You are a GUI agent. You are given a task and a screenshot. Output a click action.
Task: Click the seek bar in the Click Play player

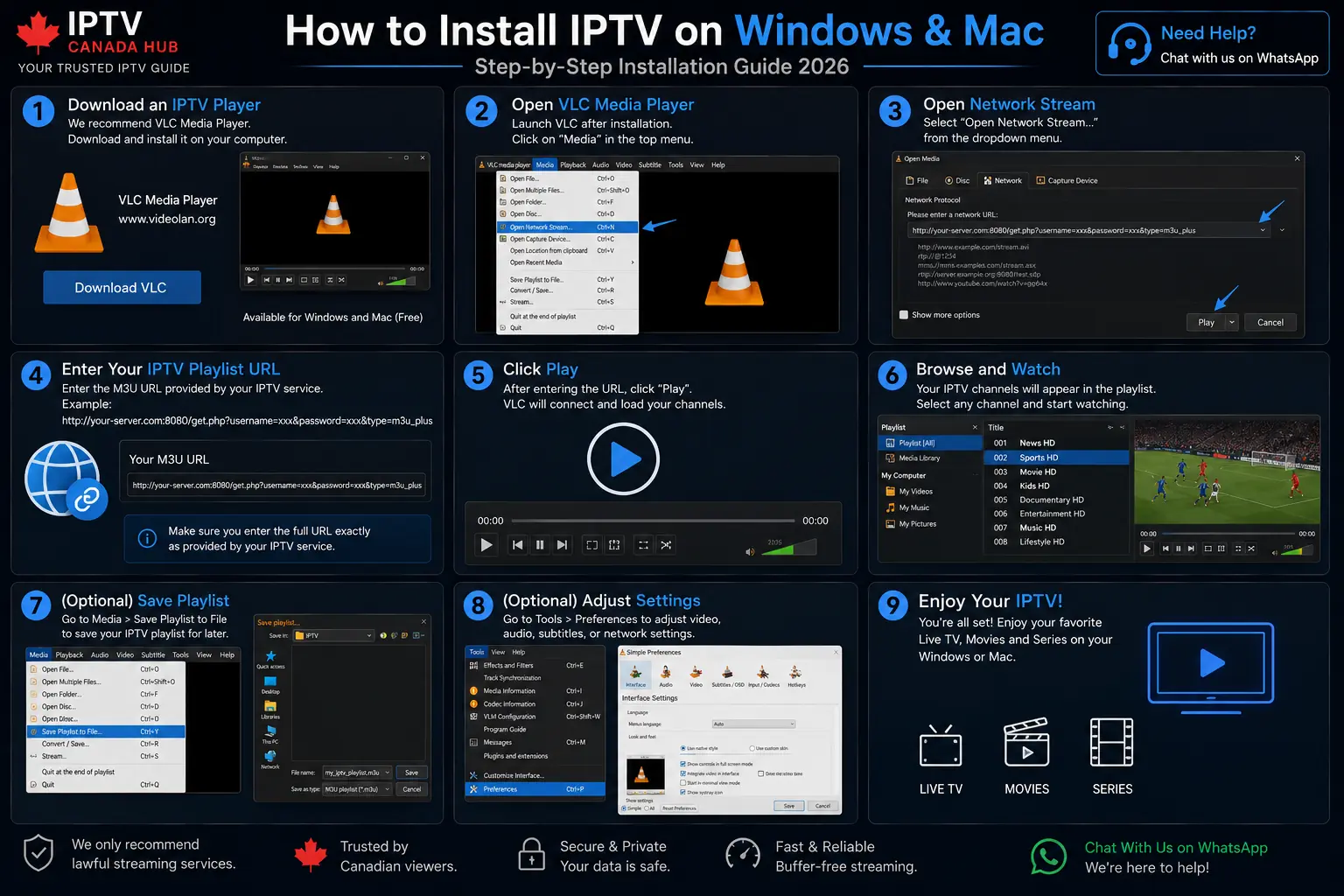[x=654, y=521]
